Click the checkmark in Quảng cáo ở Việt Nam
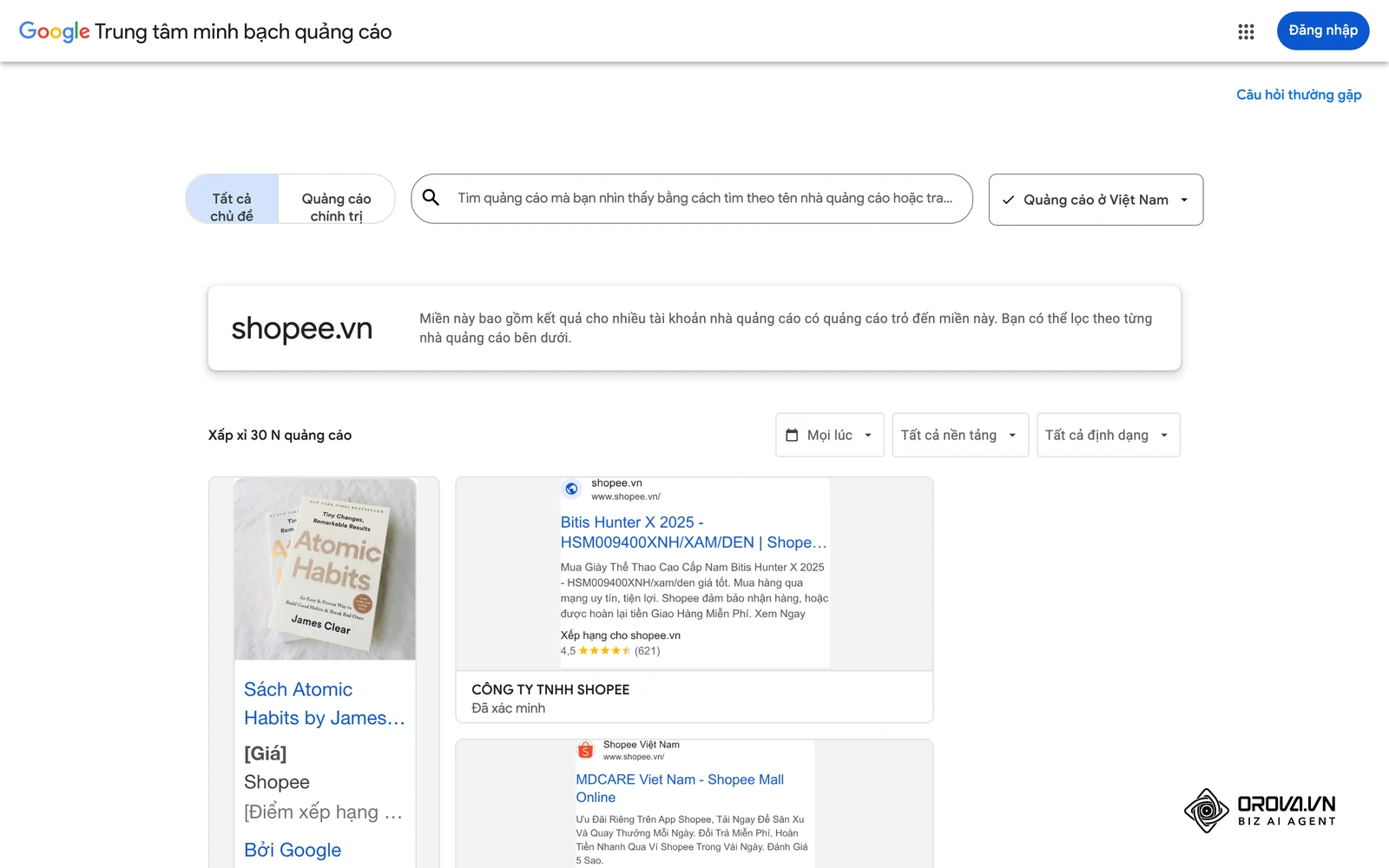1389x868 pixels. [x=1008, y=200]
